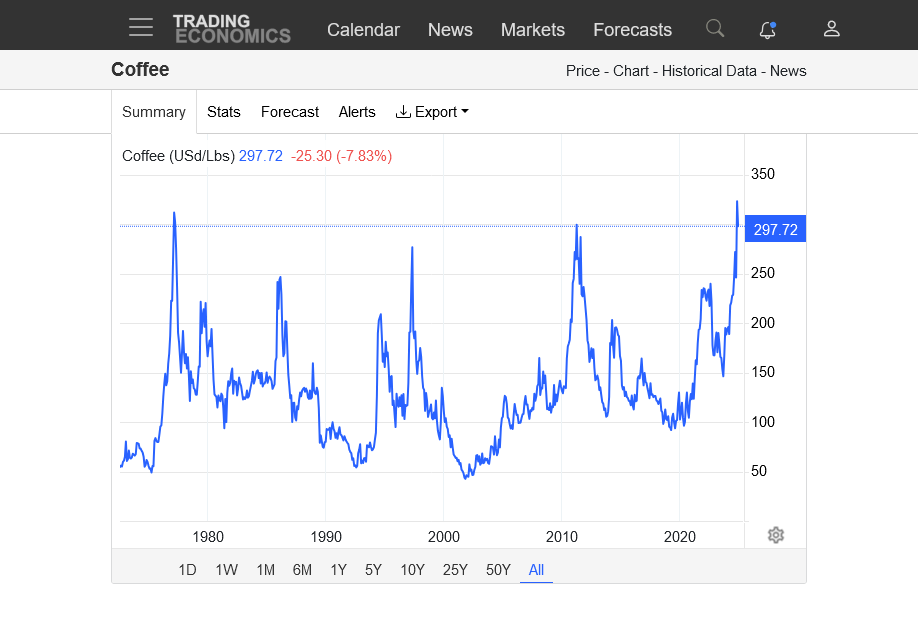The width and height of the screenshot is (918, 621).
Task: Open Forecasts in the top navigation
Action: click(x=632, y=30)
